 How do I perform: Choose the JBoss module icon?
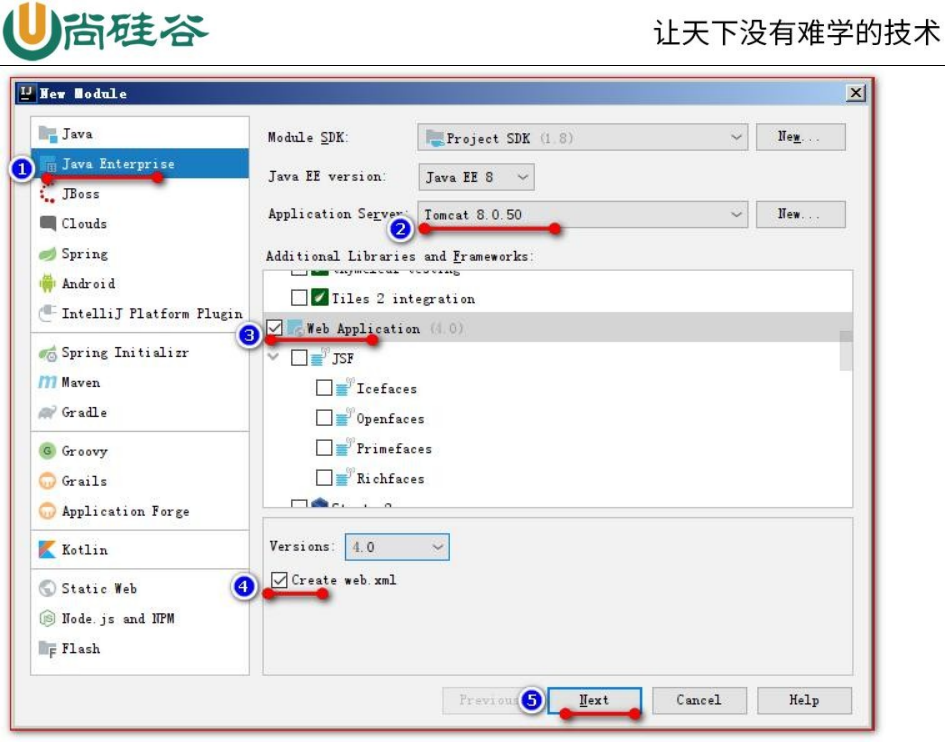(x=48, y=194)
